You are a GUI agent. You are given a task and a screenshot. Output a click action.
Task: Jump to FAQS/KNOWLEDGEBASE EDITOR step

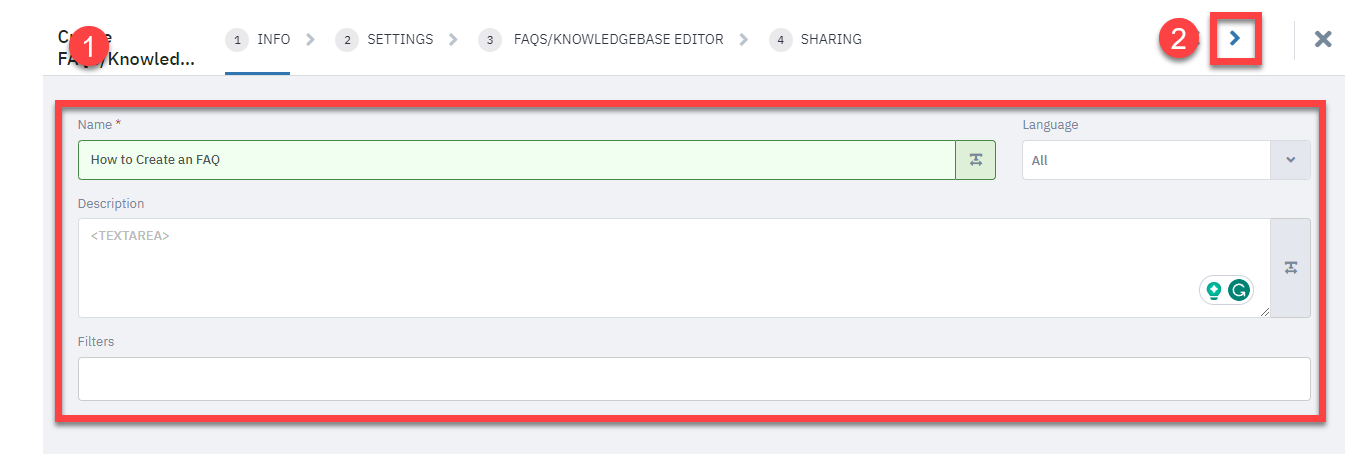[x=600, y=40]
